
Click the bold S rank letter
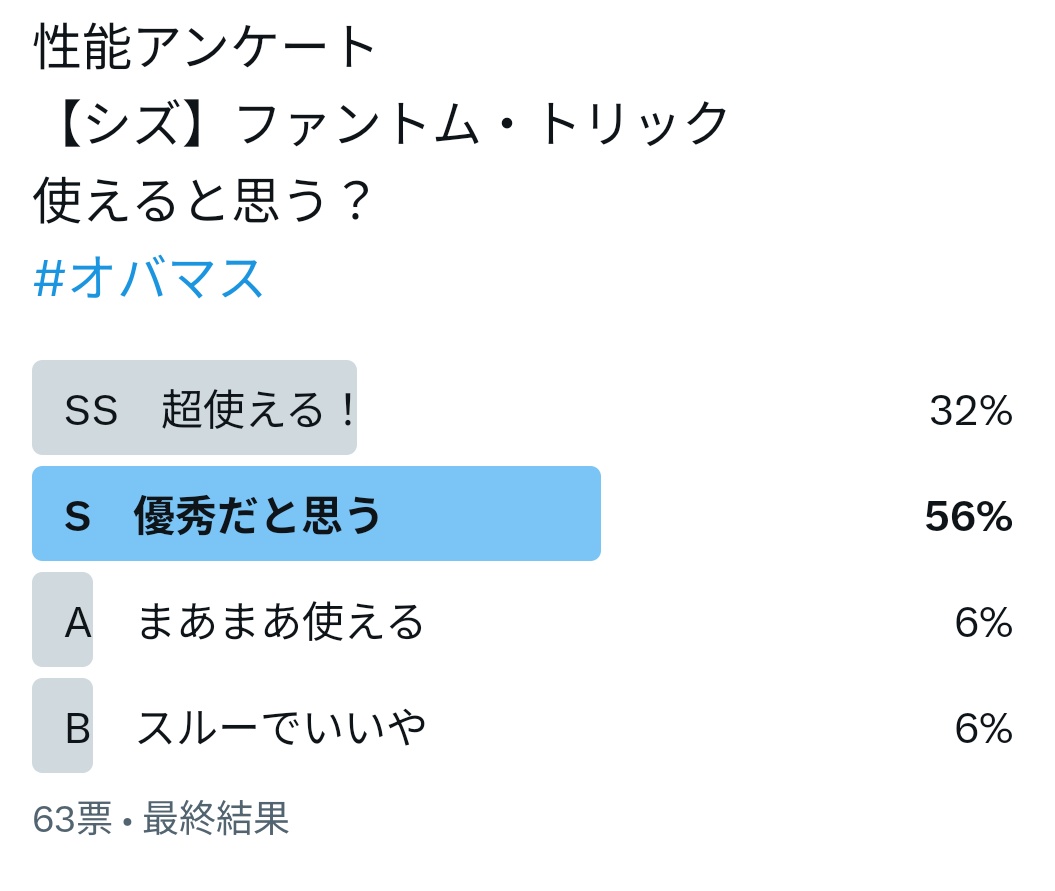point(77,516)
